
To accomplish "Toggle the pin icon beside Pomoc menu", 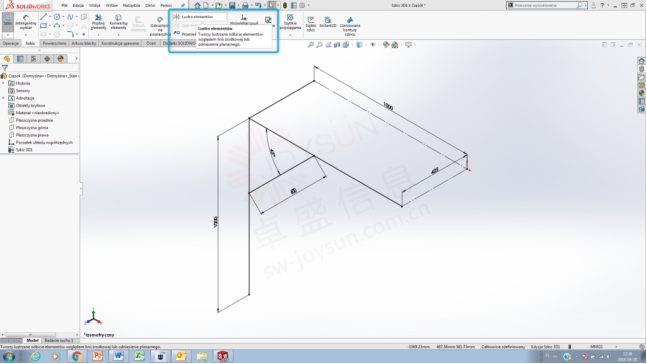I will [x=183, y=5].
